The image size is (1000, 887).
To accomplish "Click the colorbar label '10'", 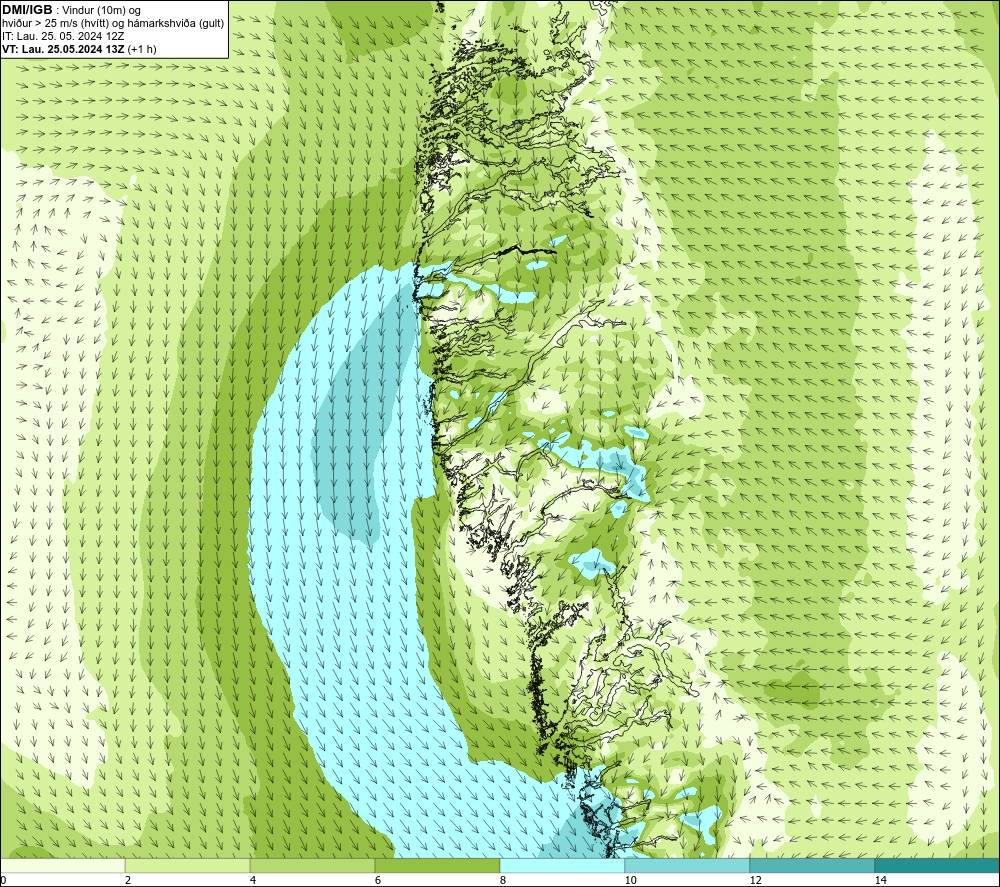I will [x=630, y=881].
